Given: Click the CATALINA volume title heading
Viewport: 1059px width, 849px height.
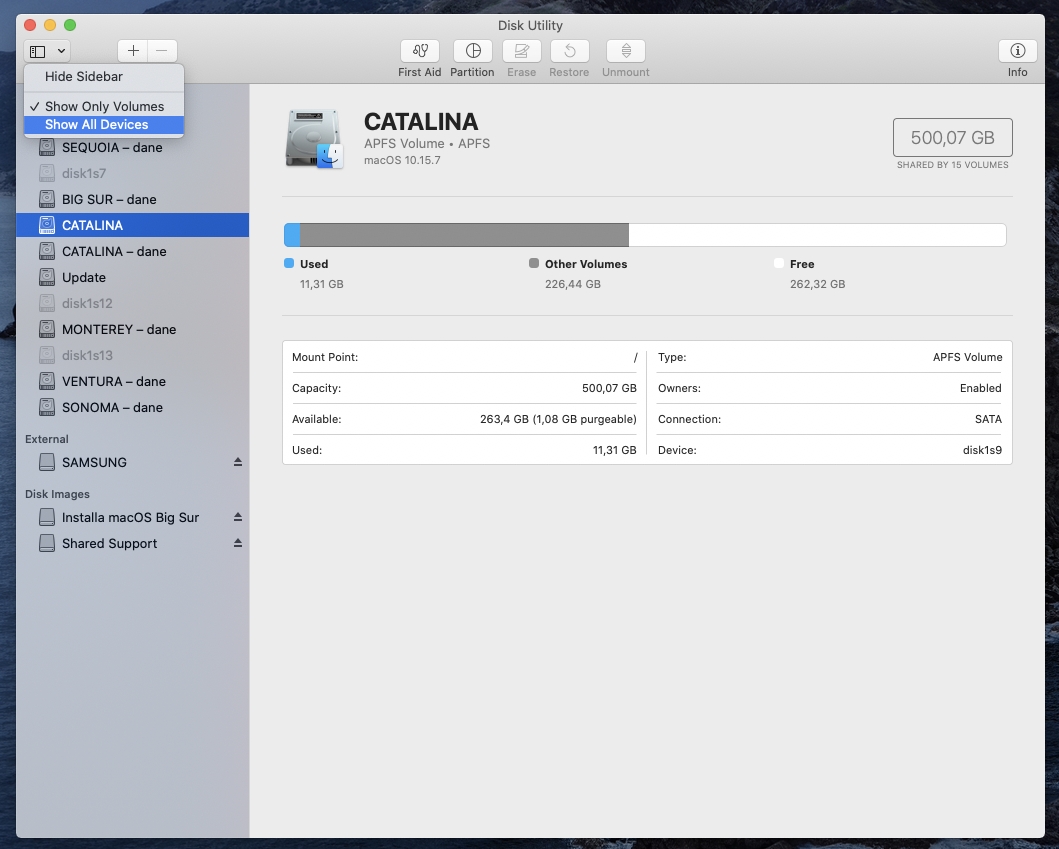Looking at the screenshot, I should pyautogui.click(x=421, y=122).
